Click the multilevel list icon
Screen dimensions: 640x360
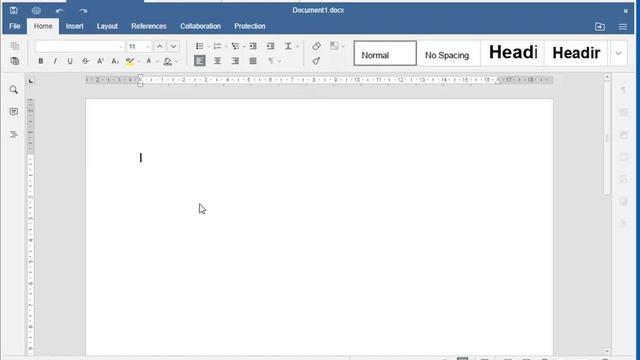point(235,46)
